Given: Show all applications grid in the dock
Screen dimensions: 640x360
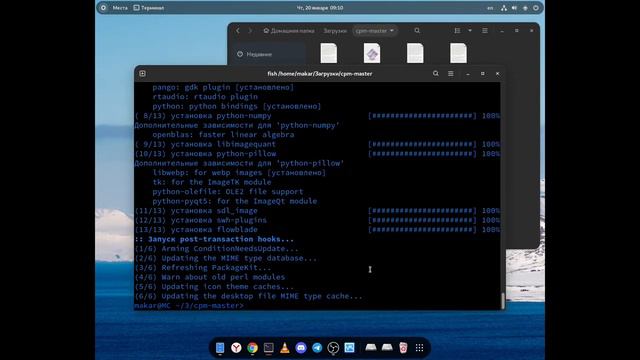Looking at the screenshot, I should [x=419, y=348].
